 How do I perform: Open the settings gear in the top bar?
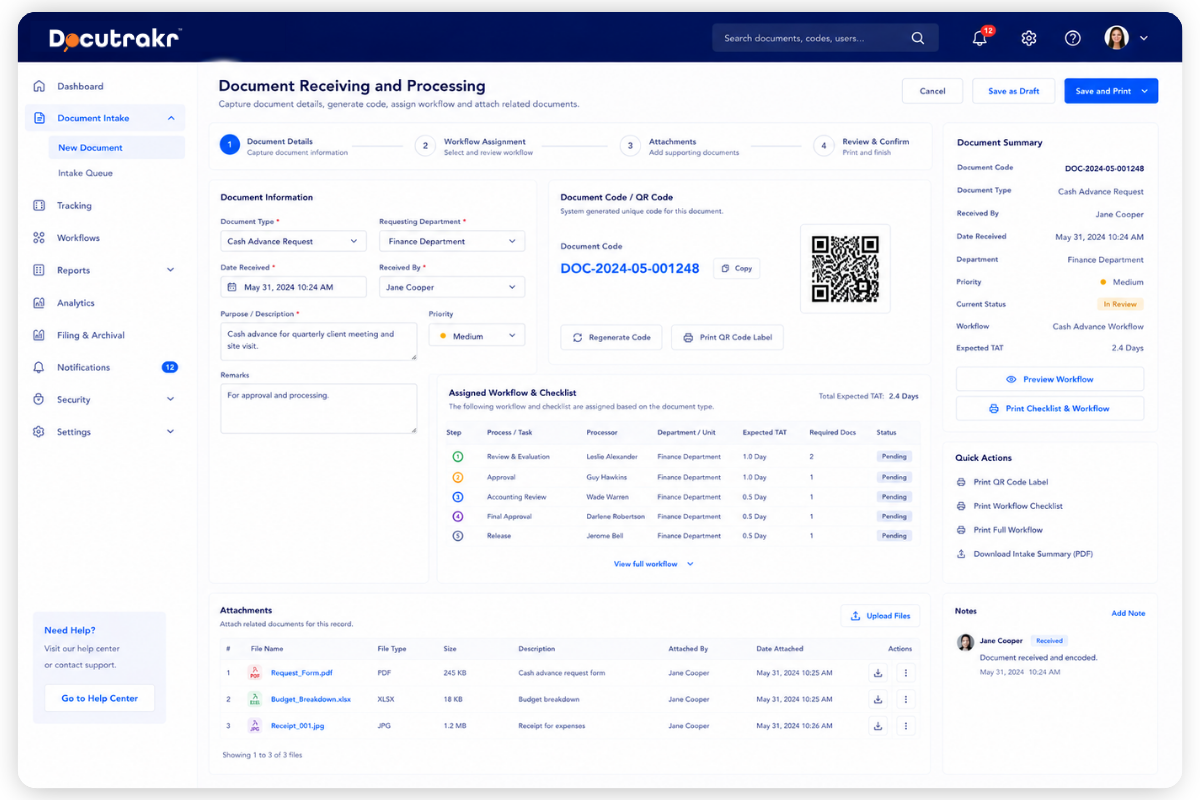coord(1028,38)
